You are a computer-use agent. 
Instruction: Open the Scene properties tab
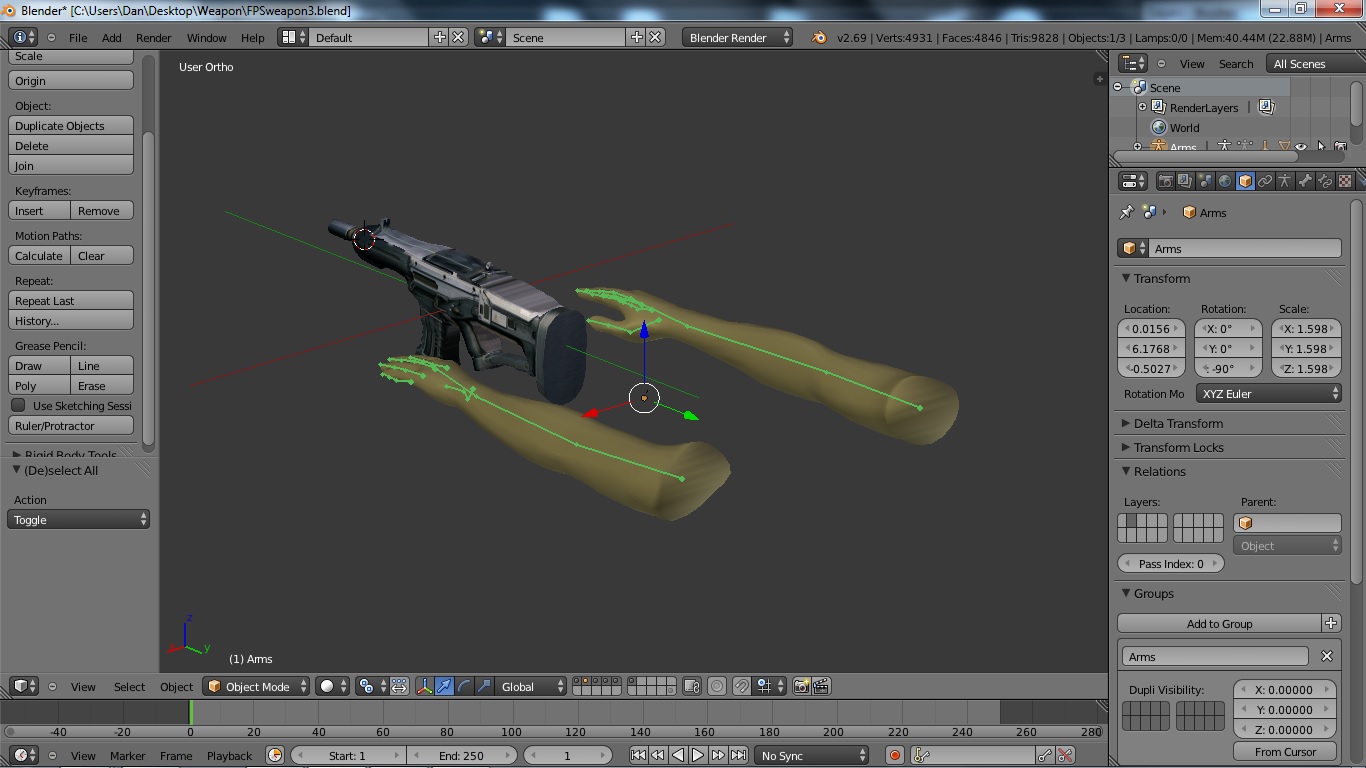(x=1205, y=181)
